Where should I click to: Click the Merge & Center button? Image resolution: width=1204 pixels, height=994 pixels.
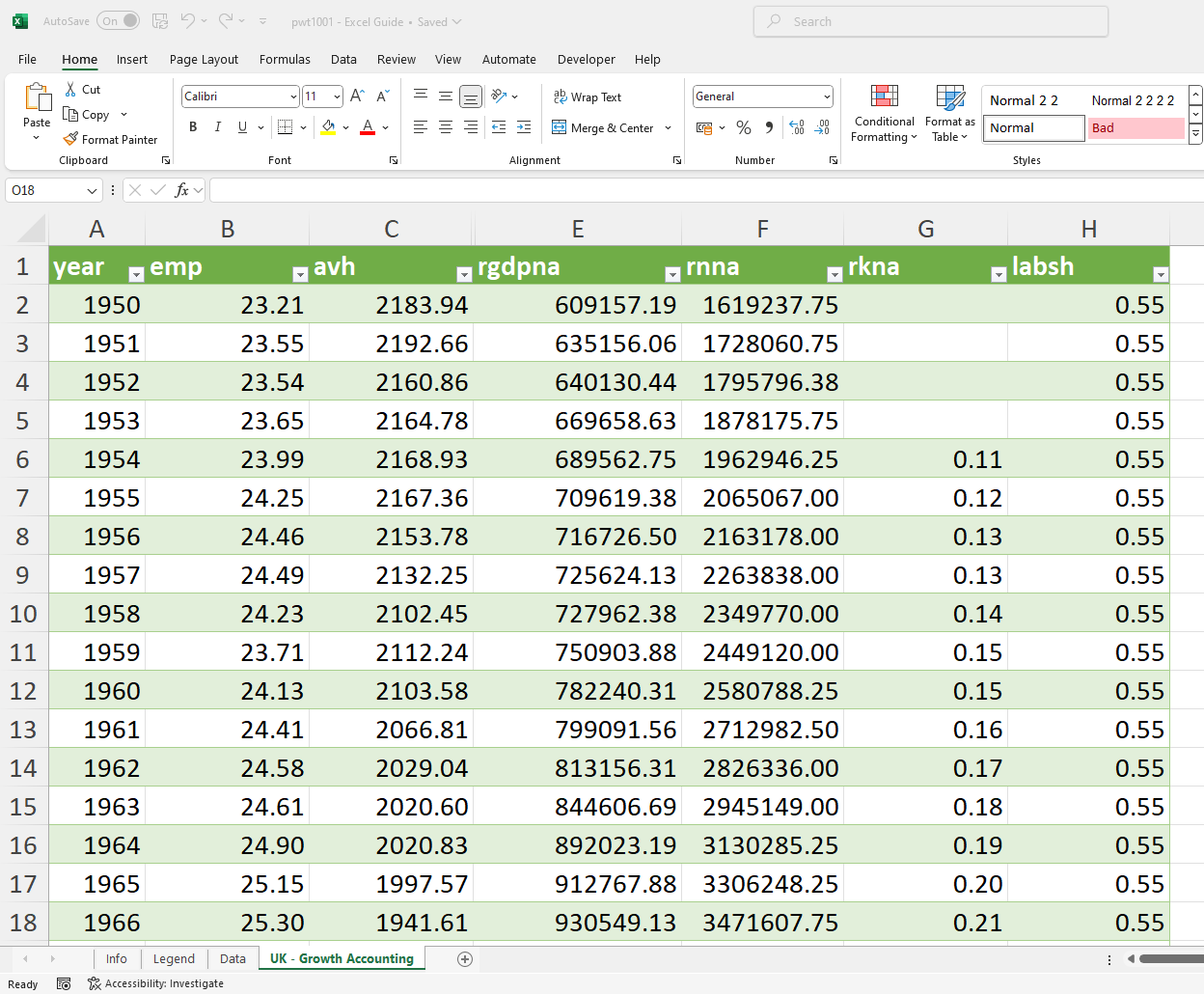tap(603, 127)
